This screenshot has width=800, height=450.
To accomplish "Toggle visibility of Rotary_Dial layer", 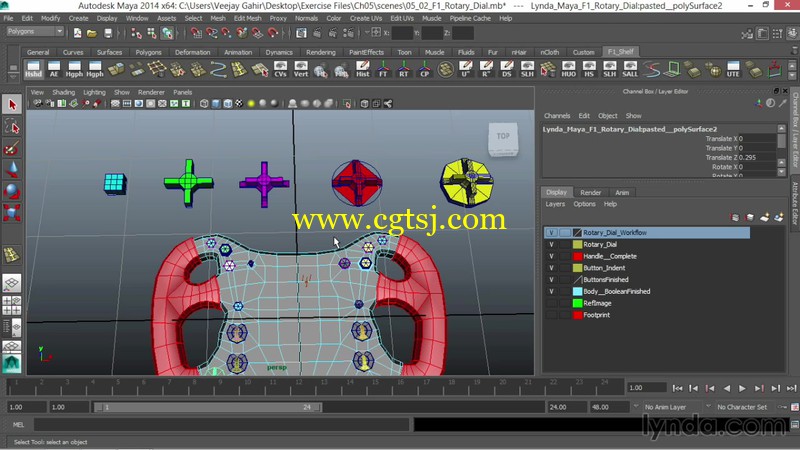I will (551, 244).
